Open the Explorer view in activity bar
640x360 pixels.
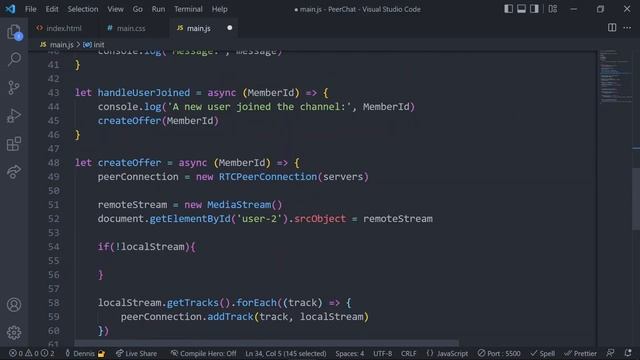pyautogui.click(x=14, y=32)
